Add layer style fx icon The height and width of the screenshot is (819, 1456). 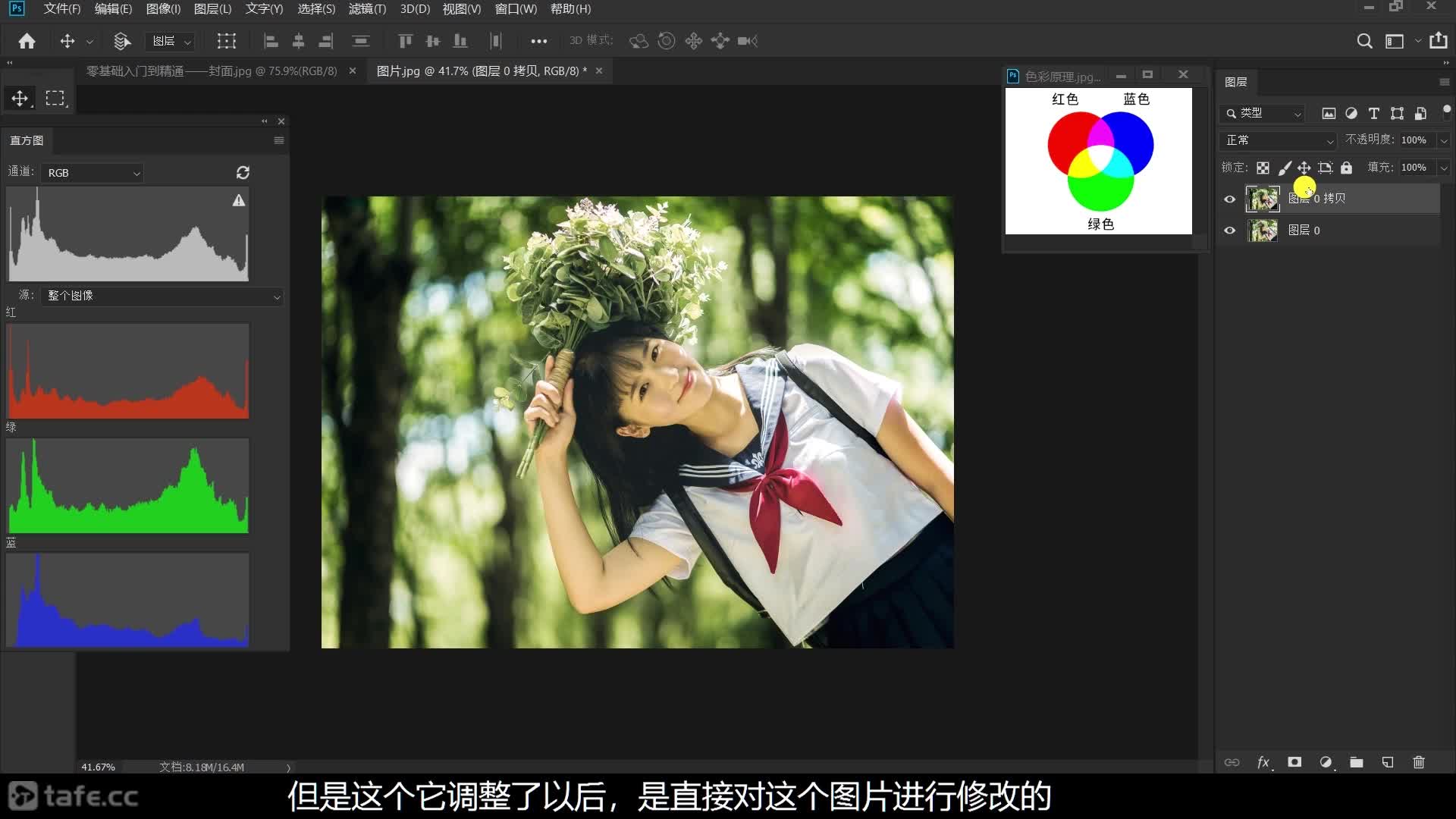coord(1264,762)
